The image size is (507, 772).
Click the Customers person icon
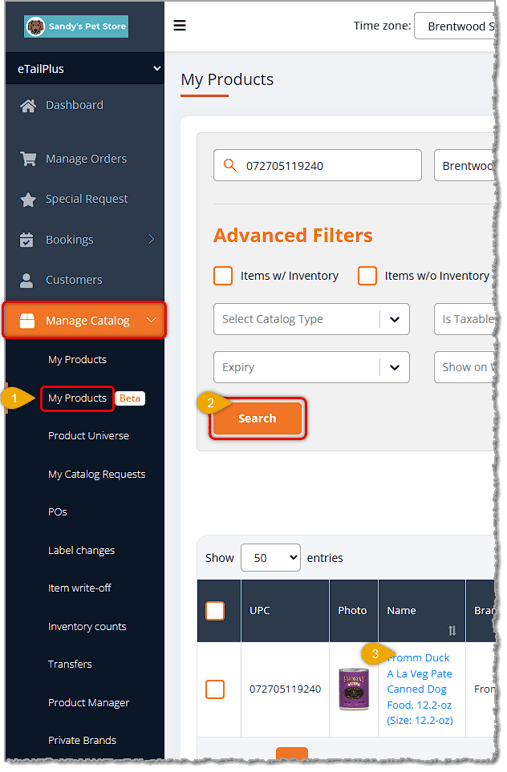point(27,281)
